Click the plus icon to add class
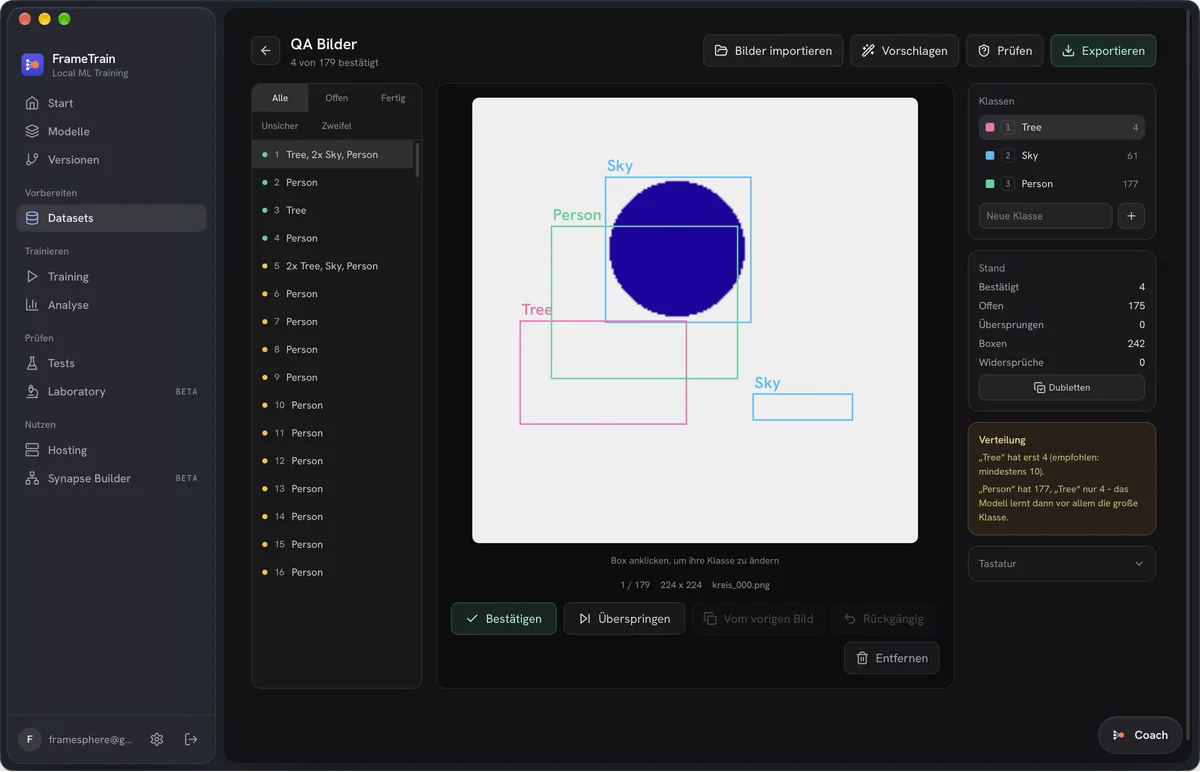Screen dimensions: 1200x772 1131,216
